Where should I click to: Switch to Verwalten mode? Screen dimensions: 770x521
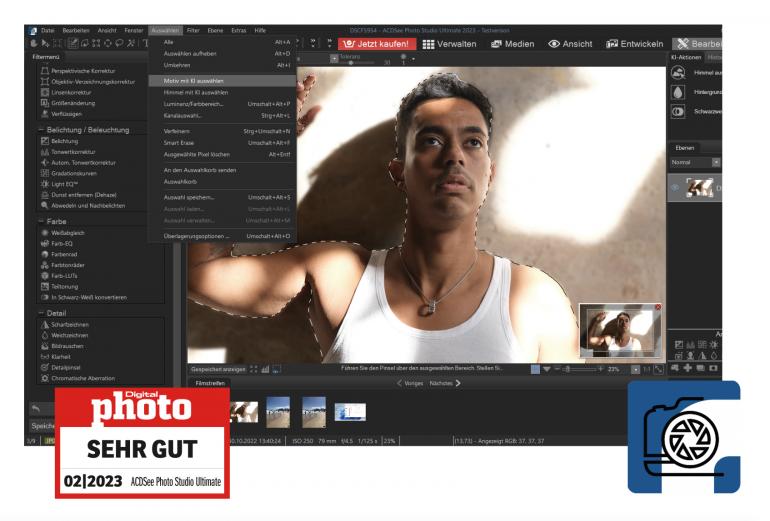pyautogui.click(x=449, y=44)
